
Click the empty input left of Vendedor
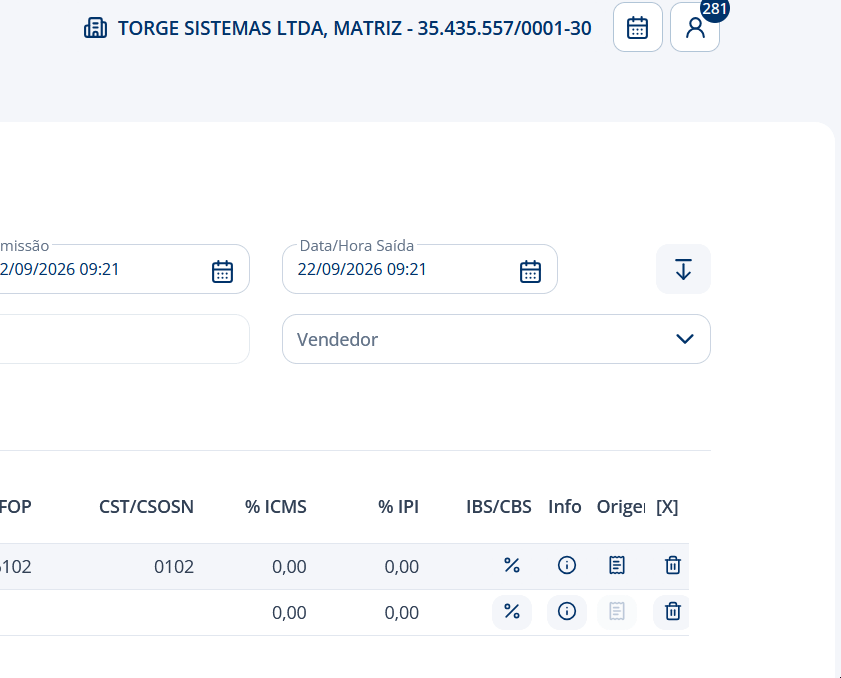click(124, 339)
